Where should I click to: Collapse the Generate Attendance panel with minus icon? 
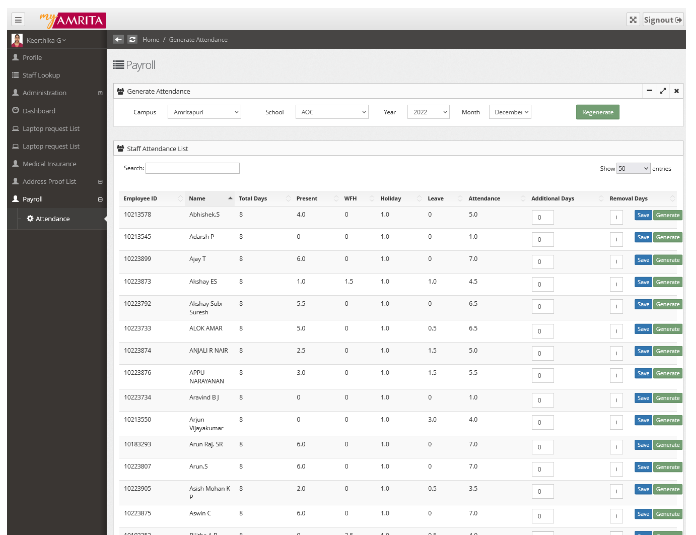click(x=649, y=91)
